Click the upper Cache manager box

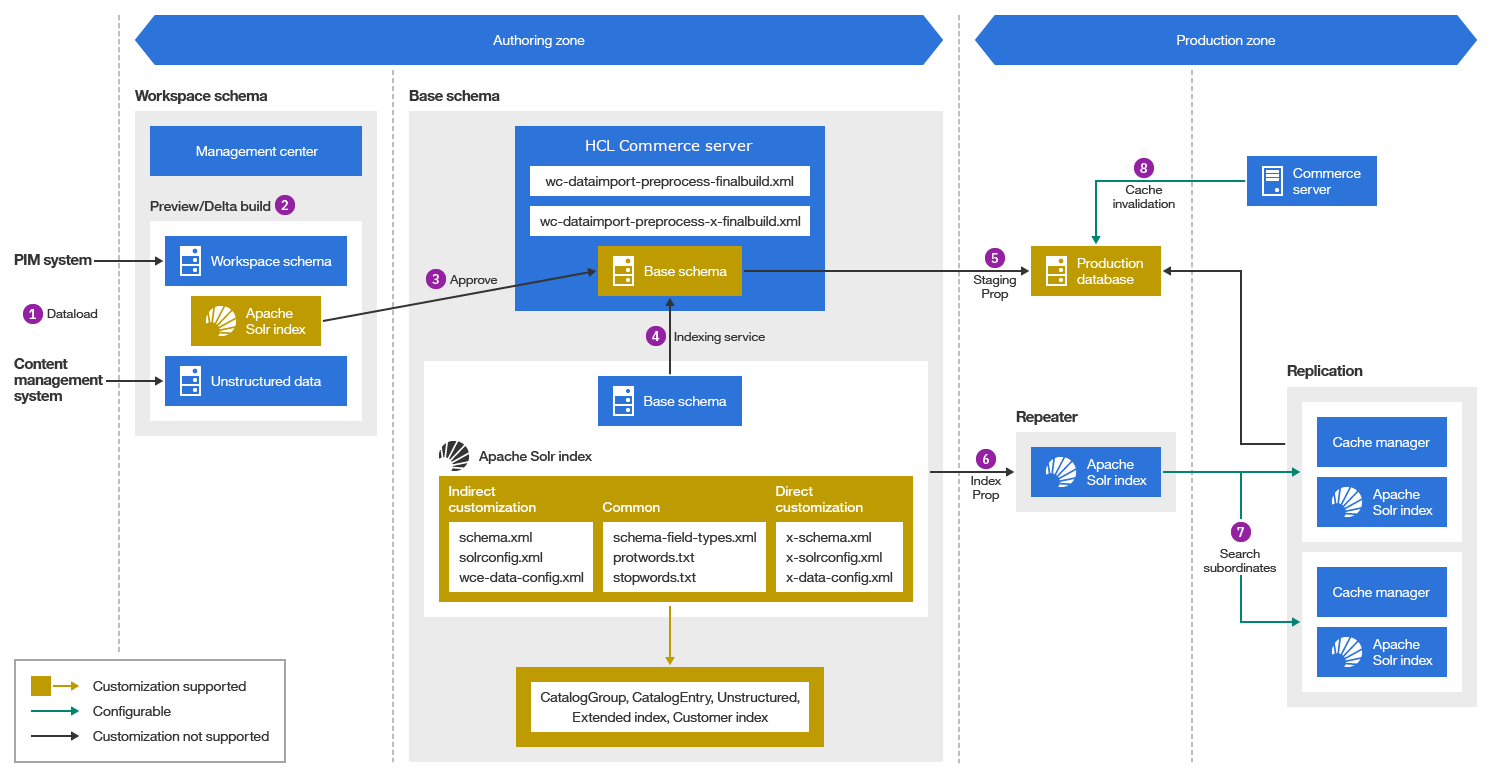1381,442
